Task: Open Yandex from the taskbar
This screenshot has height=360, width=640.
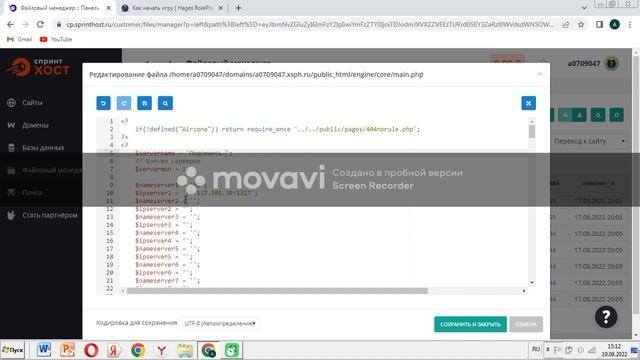Action: tap(114, 350)
